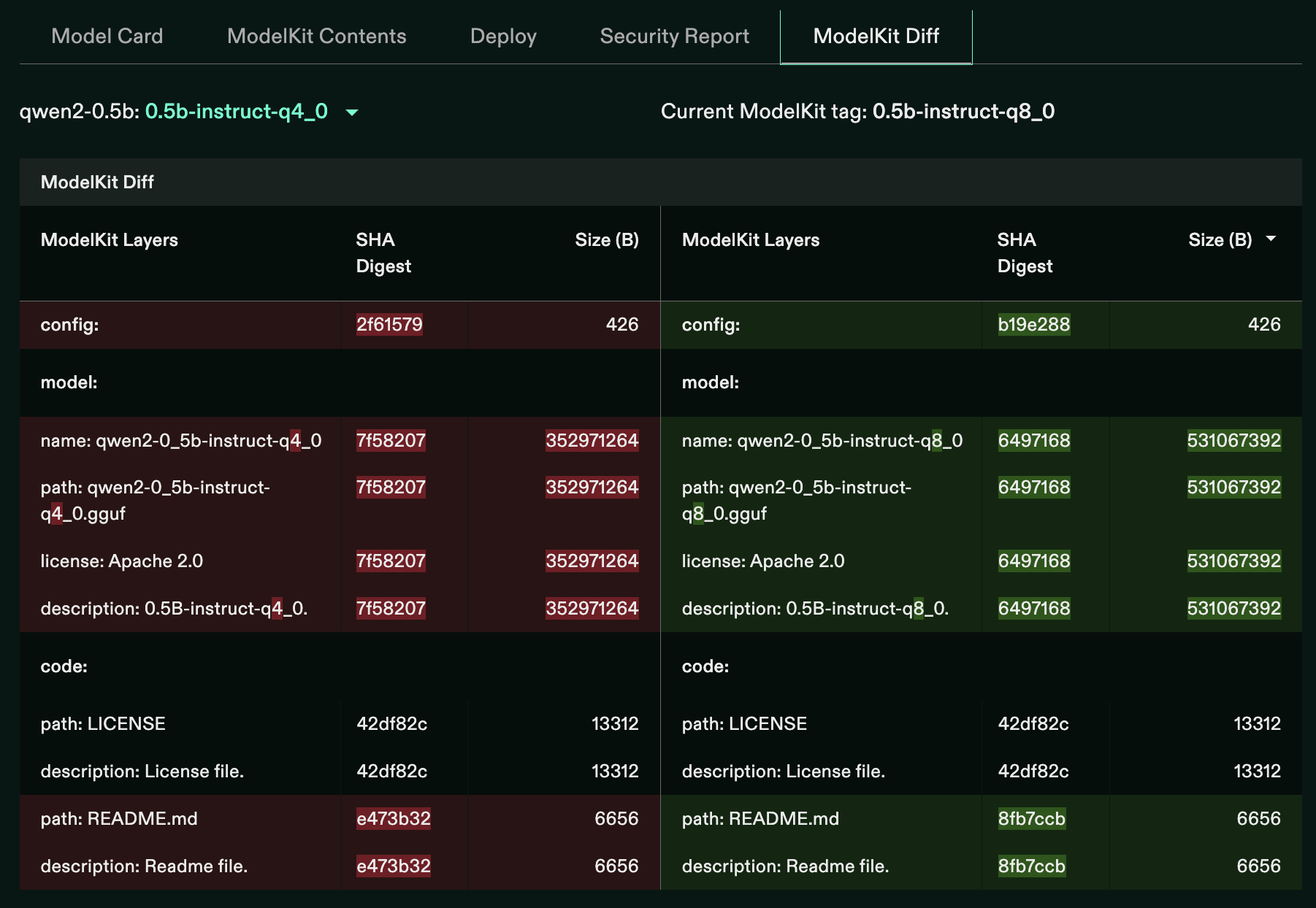Click the e473b32 digest for Readme description
Viewport: 1316px width, 908px height.
[x=393, y=866]
